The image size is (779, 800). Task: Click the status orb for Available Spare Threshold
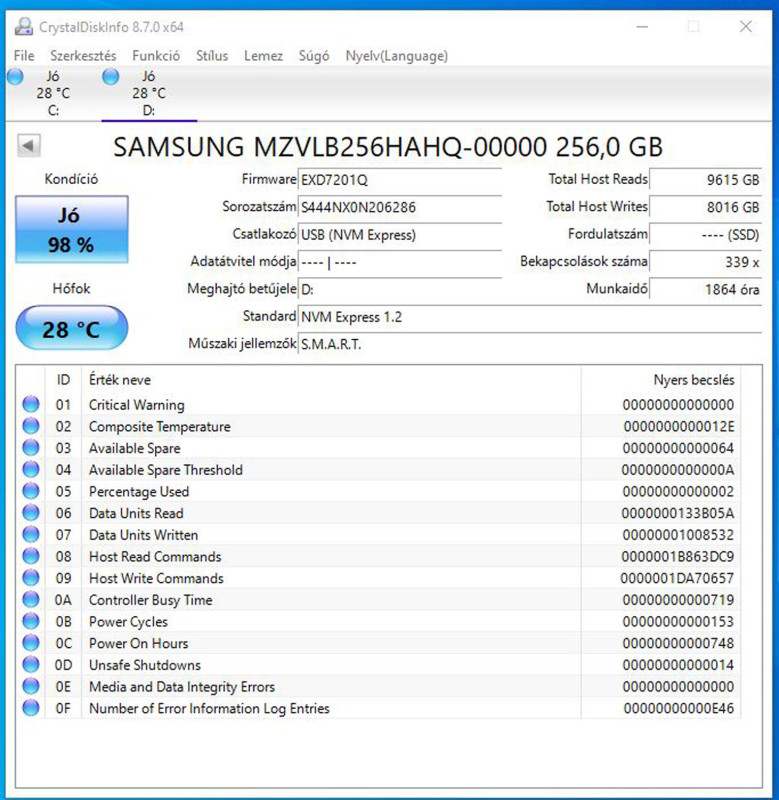[x=31, y=469]
